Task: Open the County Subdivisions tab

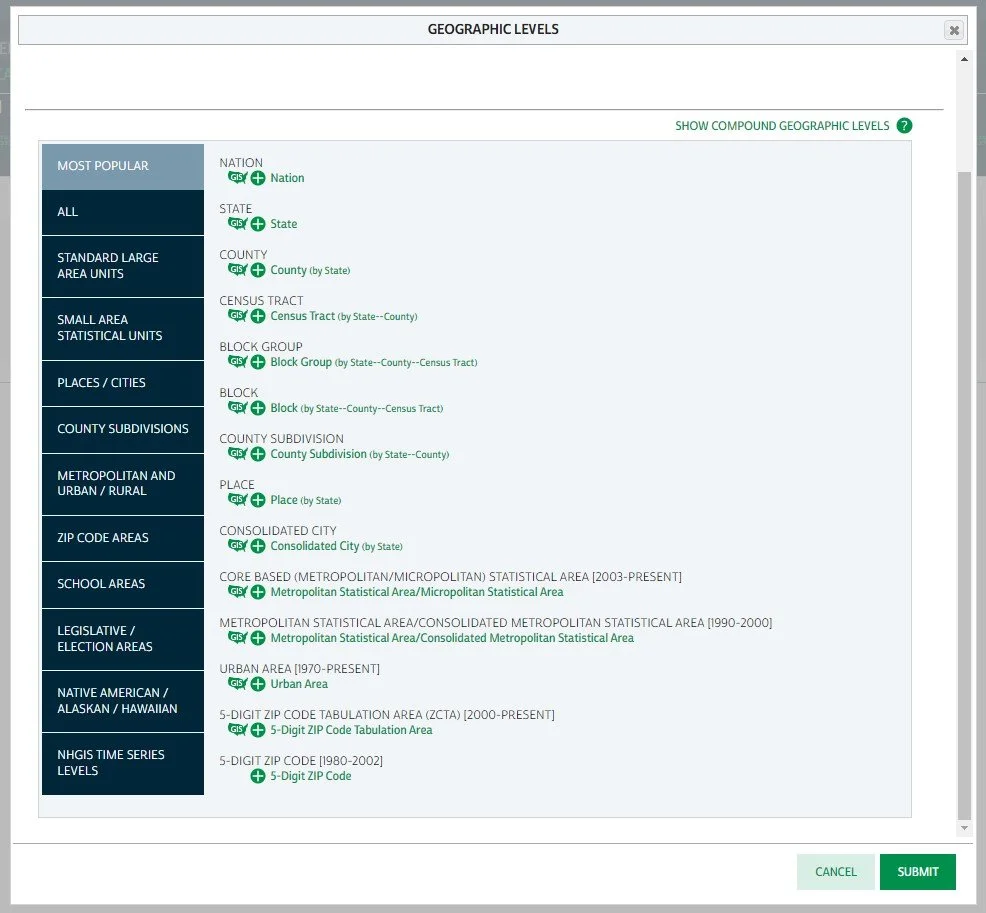Action: [x=123, y=429]
